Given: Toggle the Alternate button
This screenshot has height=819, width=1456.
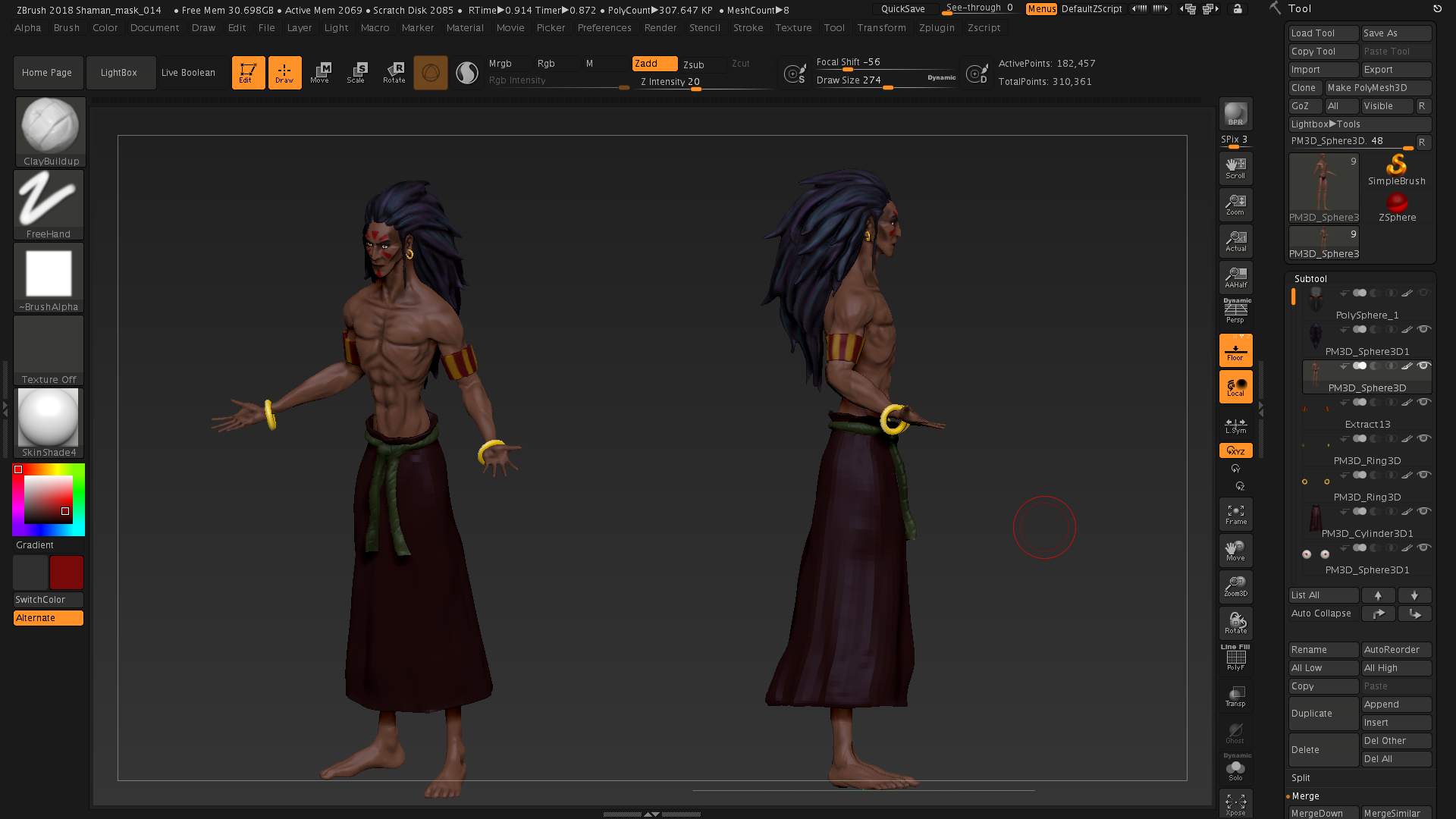Looking at the screenshot, I should tap(49, 618).
